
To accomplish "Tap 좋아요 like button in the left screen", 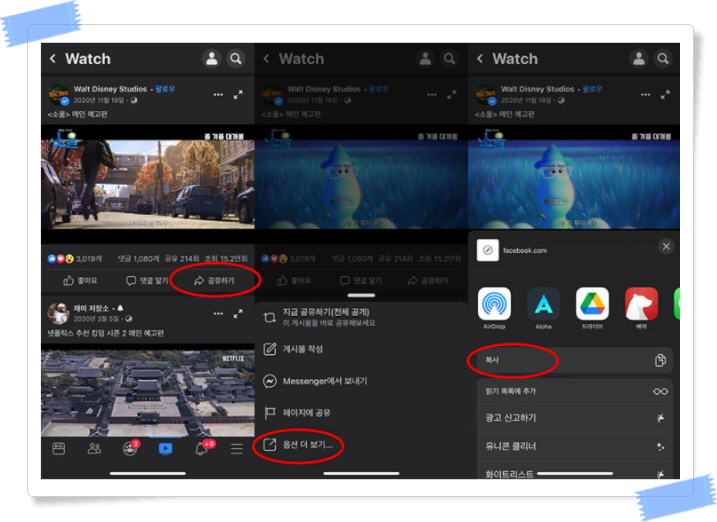I will (x=80, y=280).
